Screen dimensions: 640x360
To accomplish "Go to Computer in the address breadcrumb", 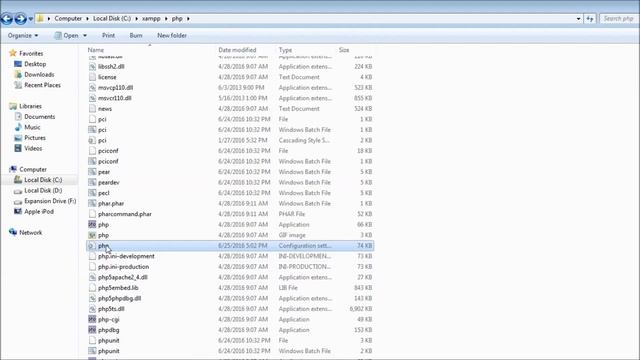I will [x=68, y=18].
